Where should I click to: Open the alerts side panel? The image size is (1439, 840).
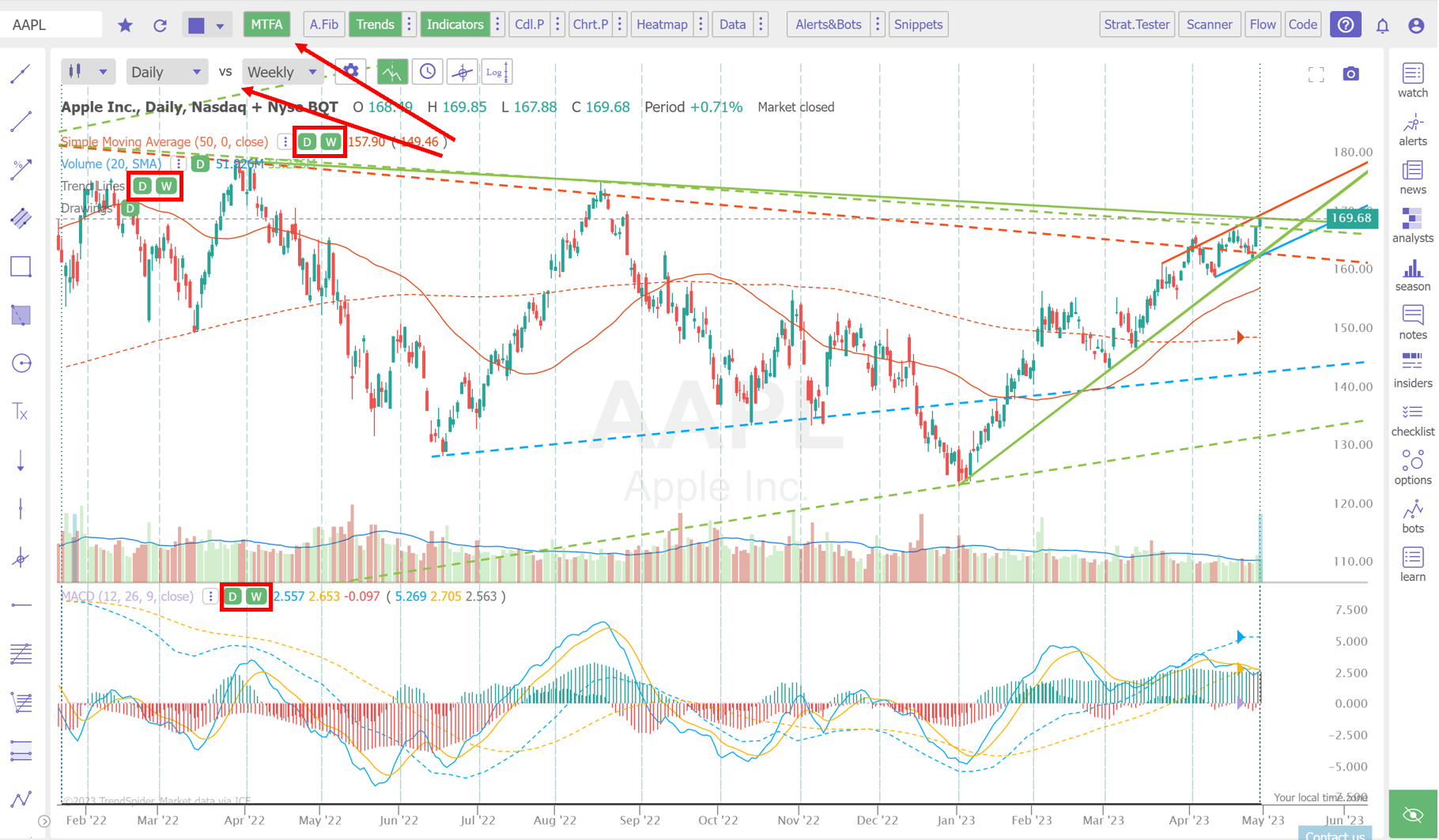(x=1412, y=130)
